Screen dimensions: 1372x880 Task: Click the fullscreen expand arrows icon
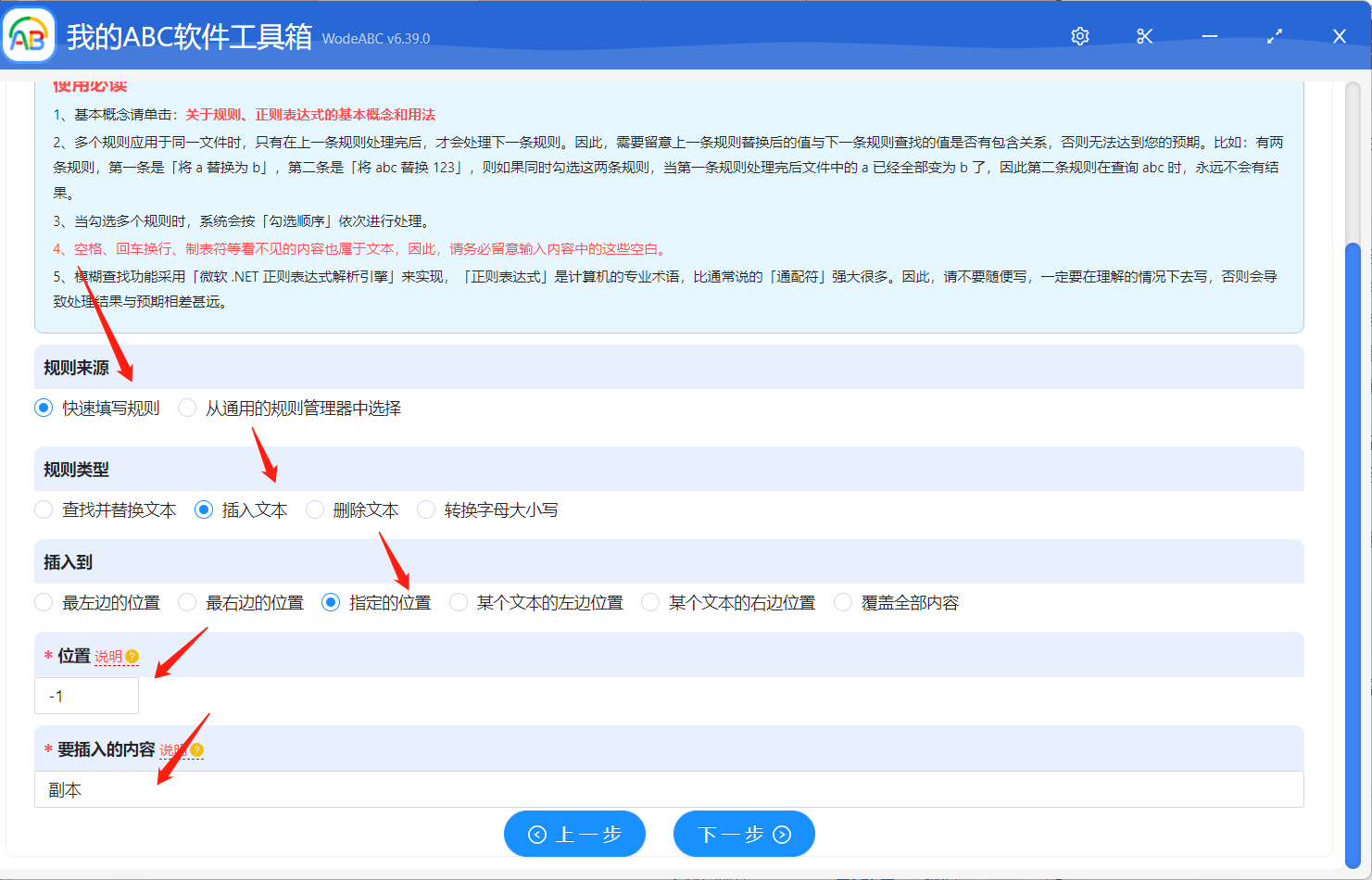click(x=1275, y=36)
